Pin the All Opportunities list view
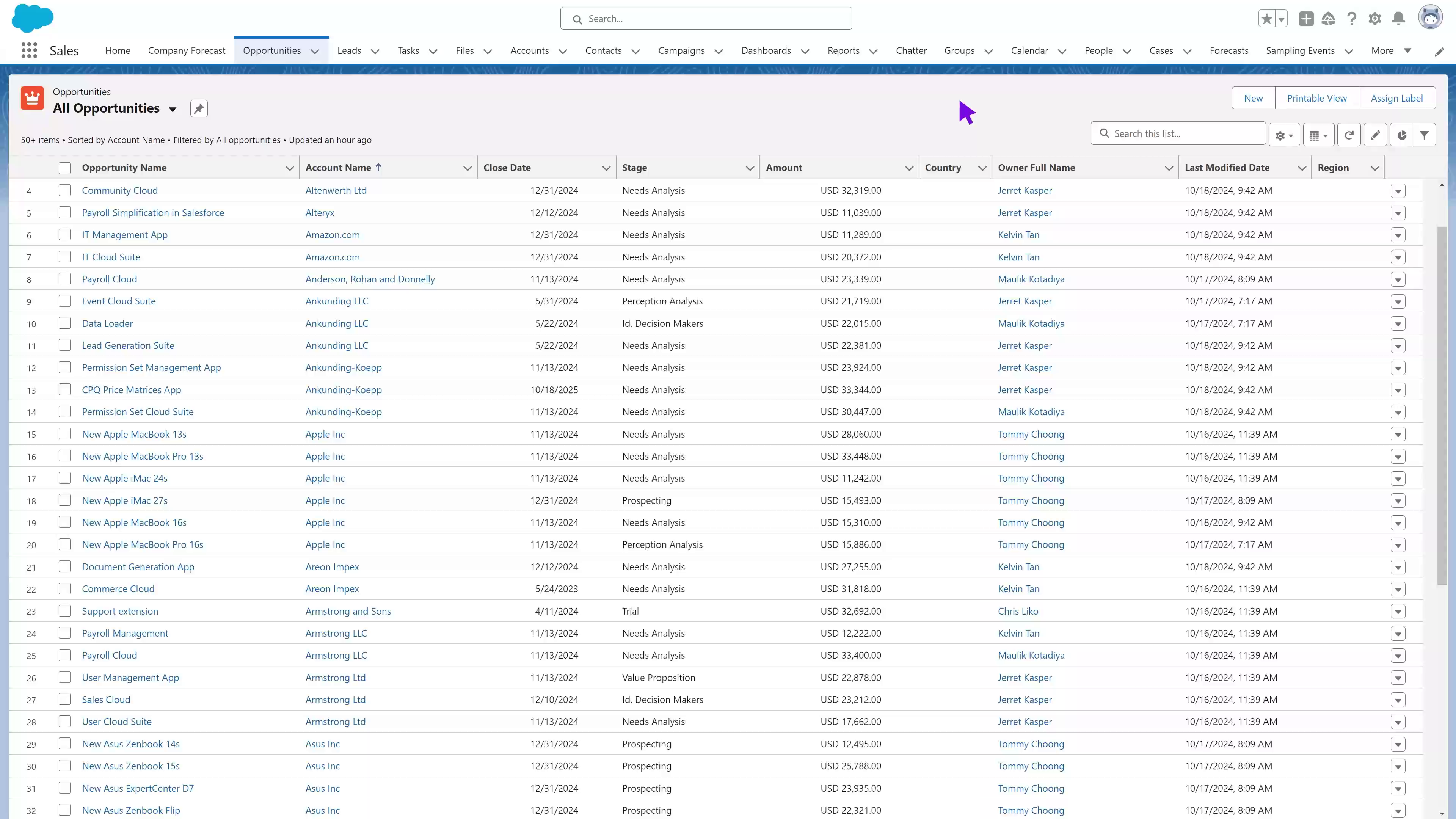 (198, 108)
